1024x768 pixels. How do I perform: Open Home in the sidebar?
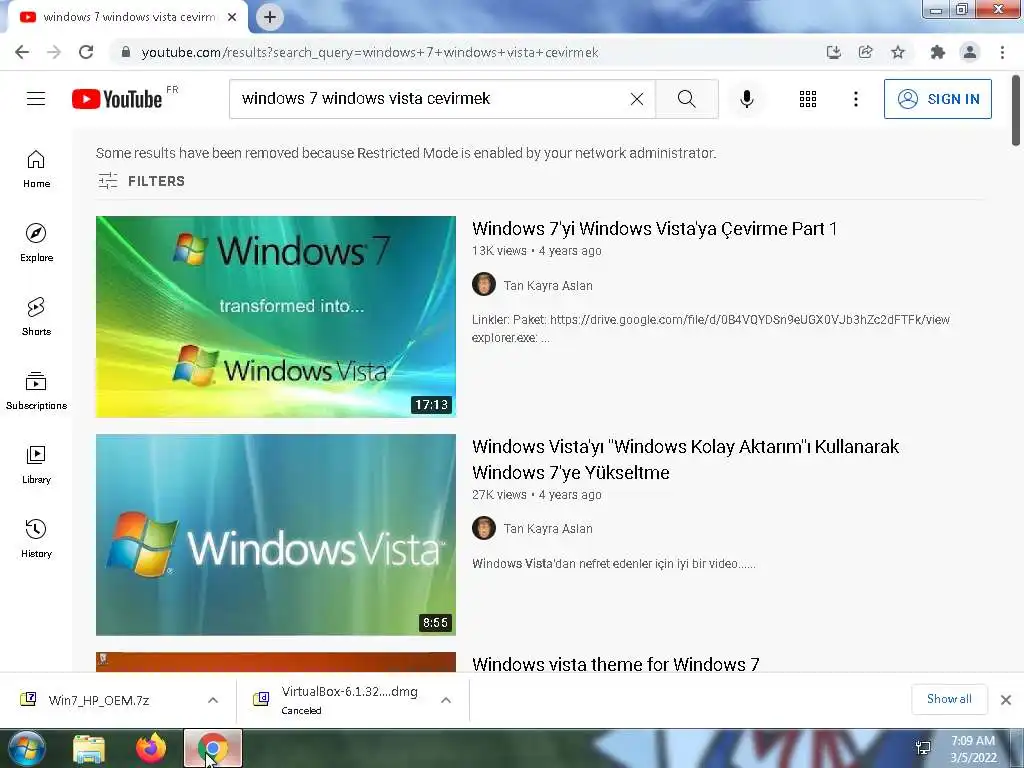tap(36, 169)
